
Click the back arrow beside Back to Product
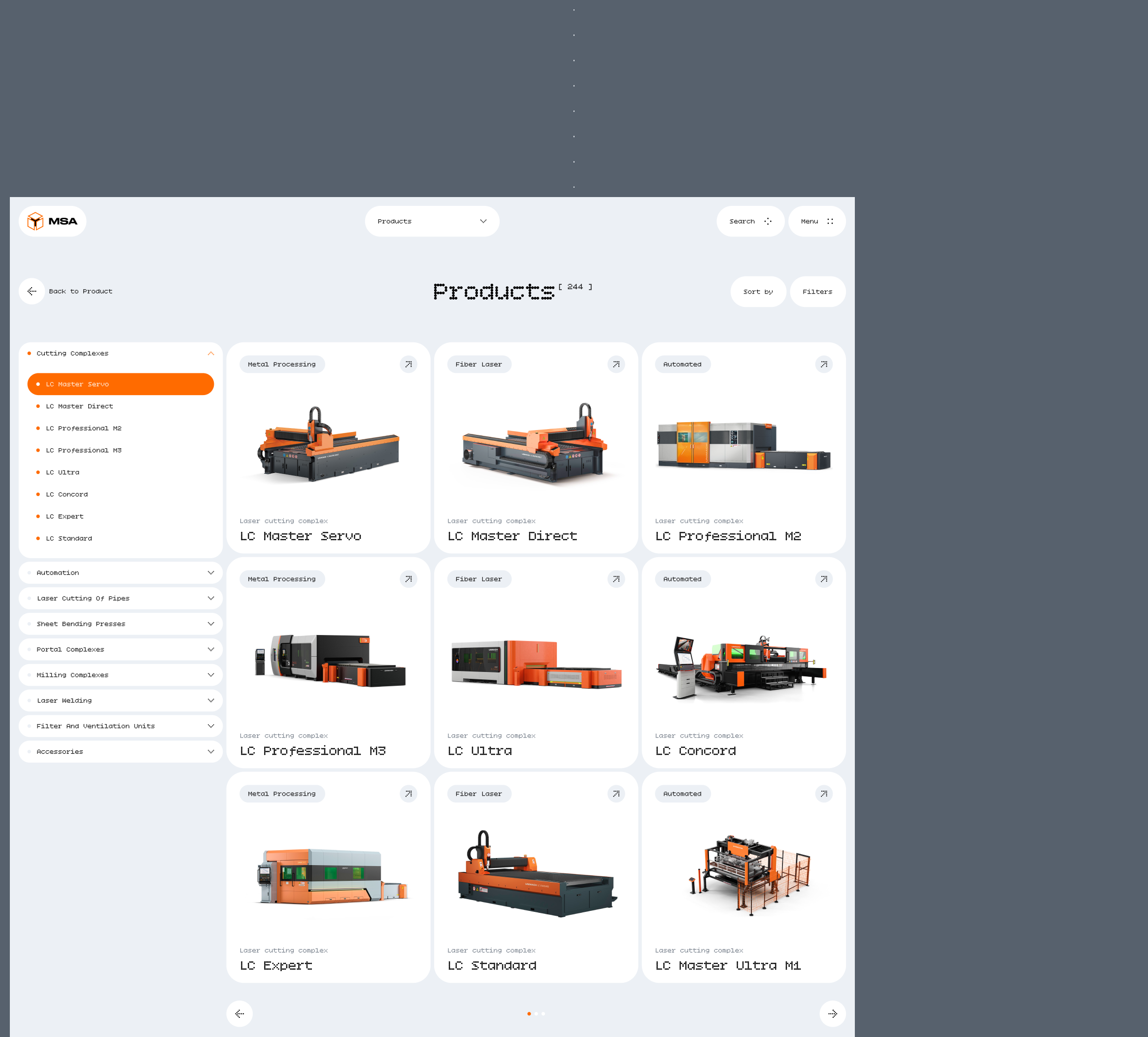pyautogui.click(x=32, y=291)
